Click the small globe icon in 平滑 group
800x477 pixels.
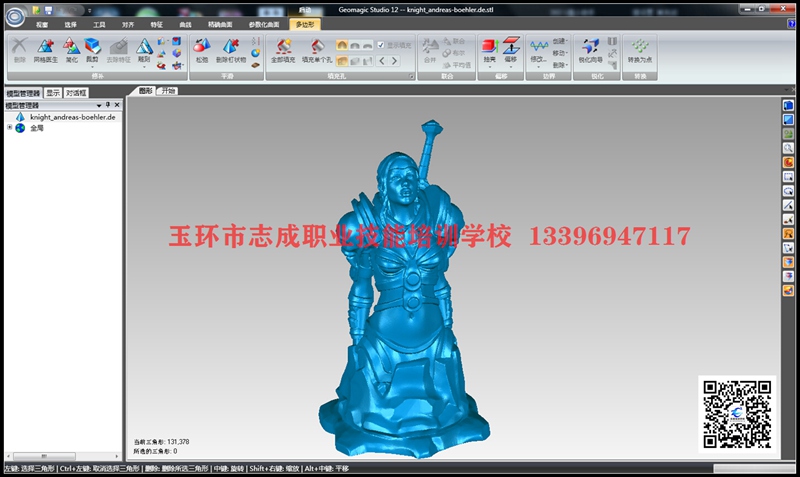[255, 53]
